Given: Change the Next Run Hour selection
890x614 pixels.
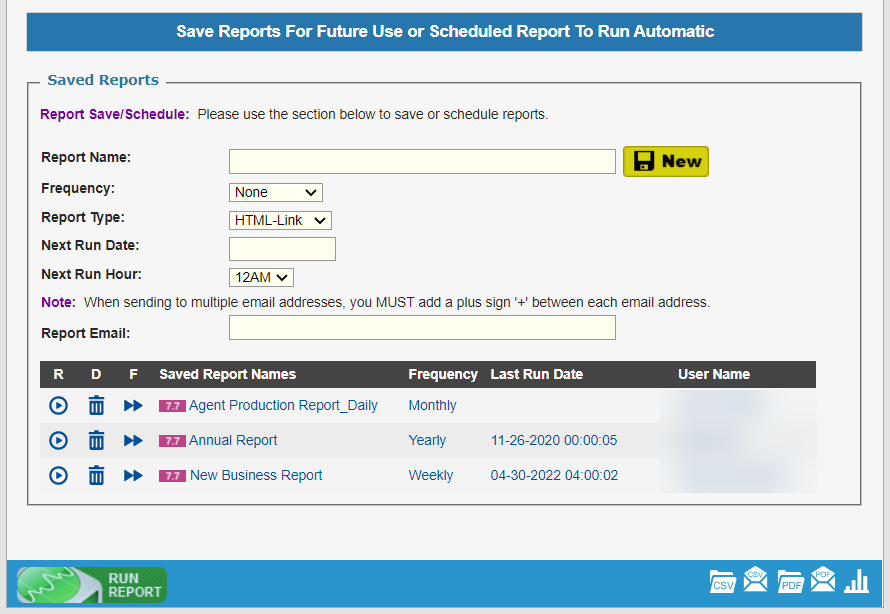Looking at the screenshot, I should pos(260,277).
